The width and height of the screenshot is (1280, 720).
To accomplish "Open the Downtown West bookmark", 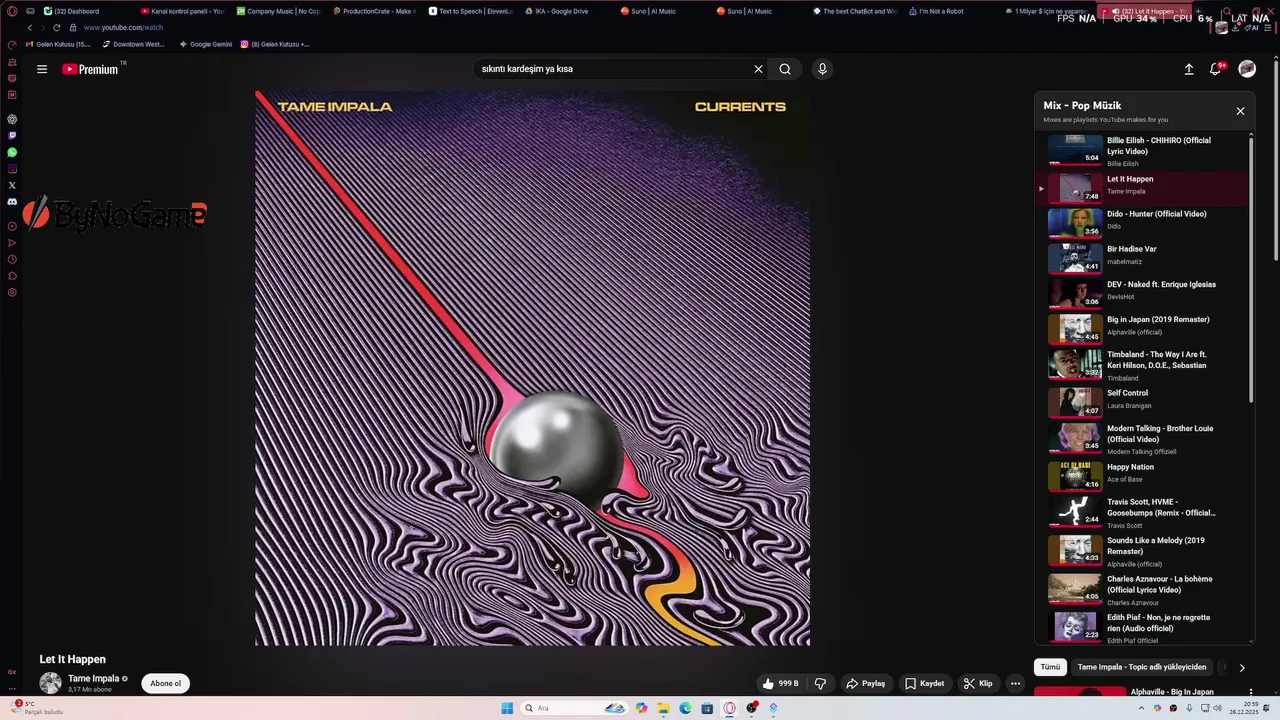I will tap(133, 44).
